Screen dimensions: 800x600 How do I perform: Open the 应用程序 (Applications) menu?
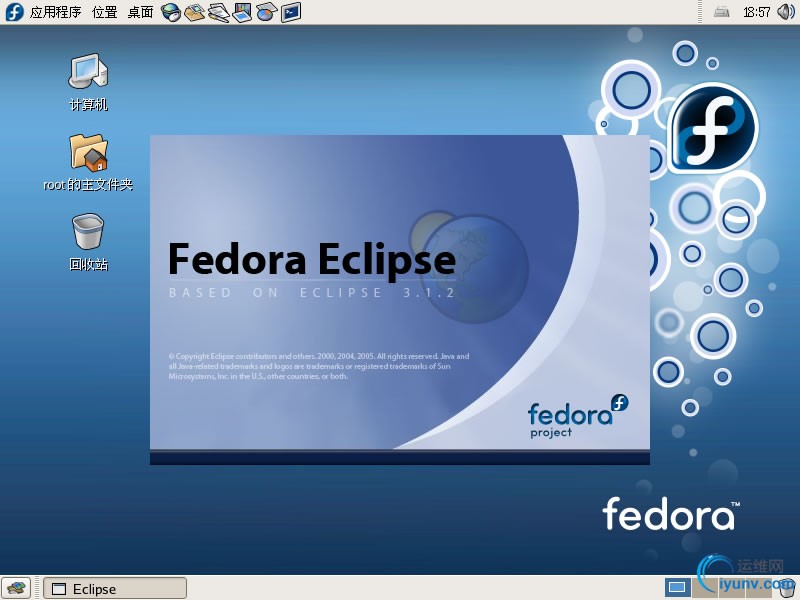pos(55,12)
